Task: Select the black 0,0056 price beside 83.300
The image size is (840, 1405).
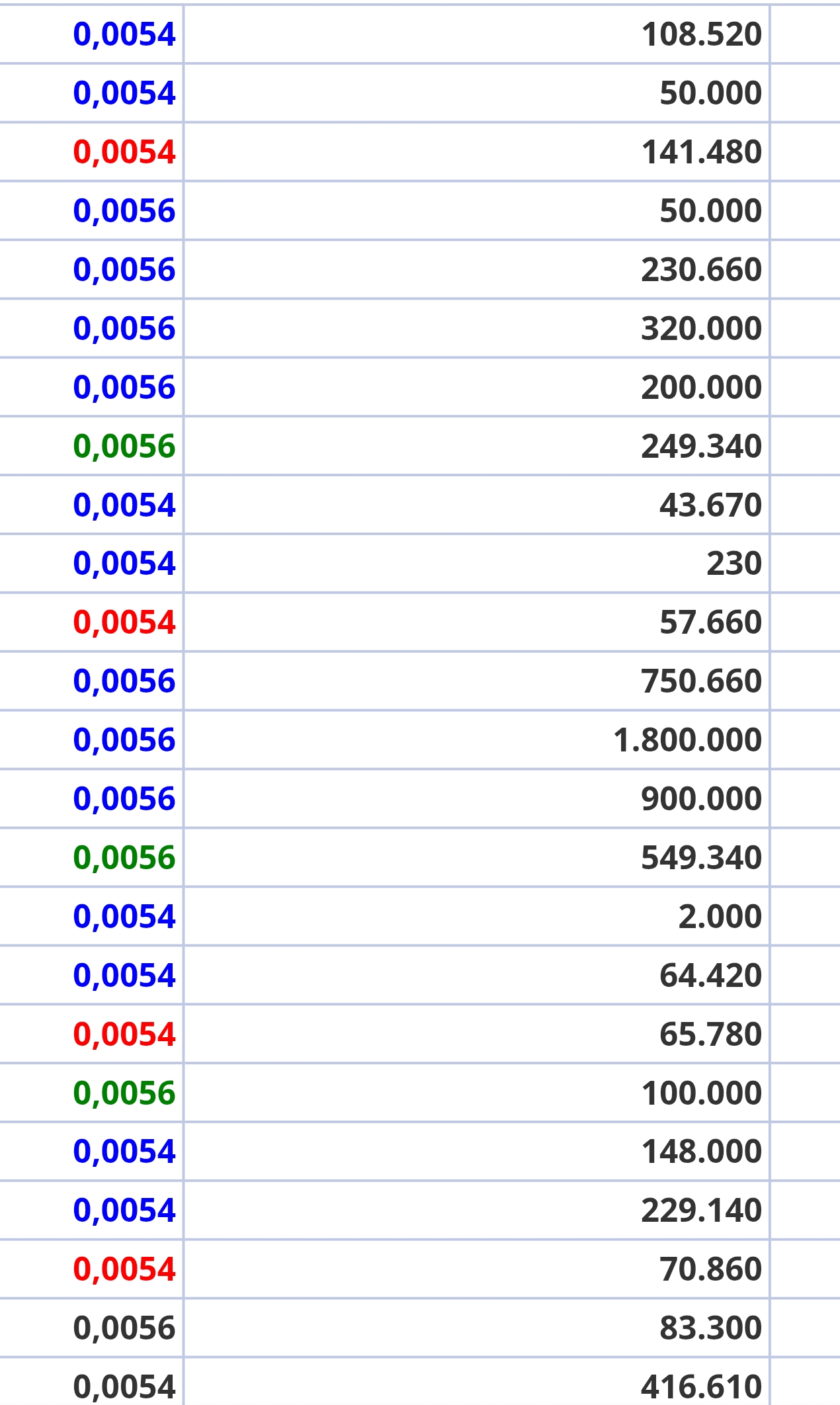Action: [124, 1328]
